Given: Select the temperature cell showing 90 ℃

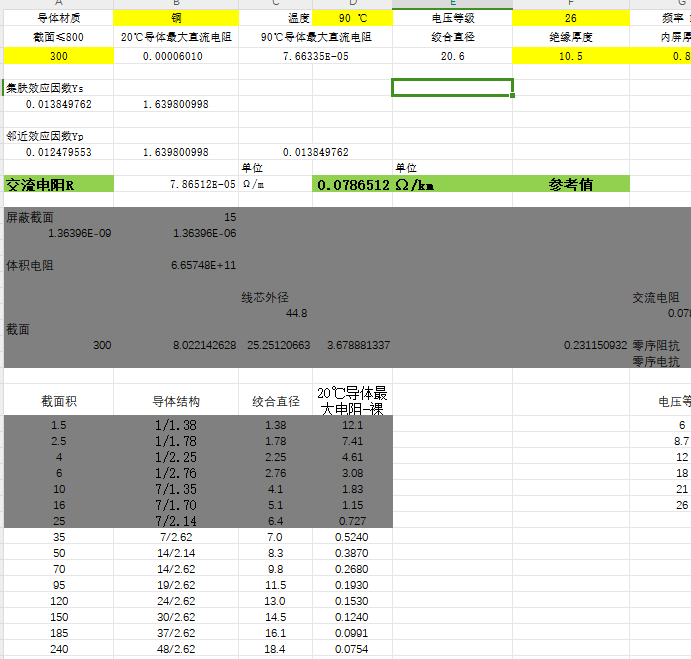Looking at the screenshot, I should [352, 18].
